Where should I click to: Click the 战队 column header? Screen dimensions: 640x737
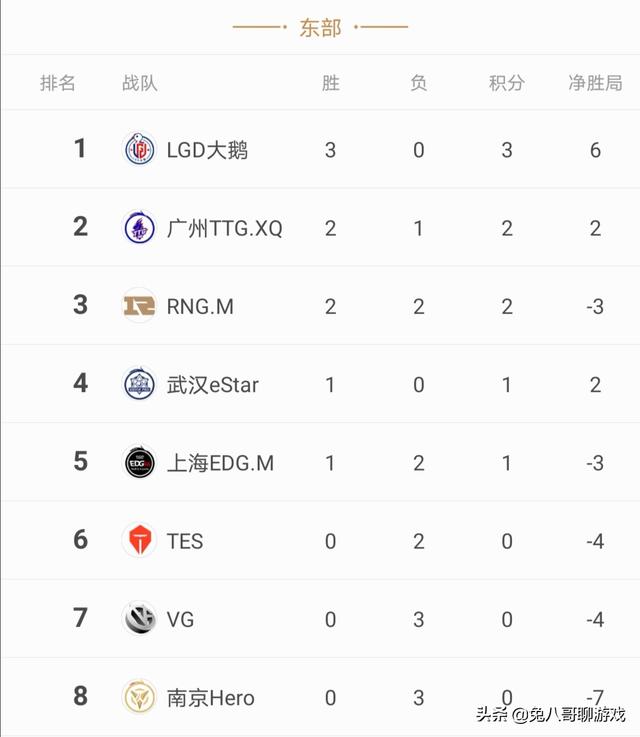140,83
